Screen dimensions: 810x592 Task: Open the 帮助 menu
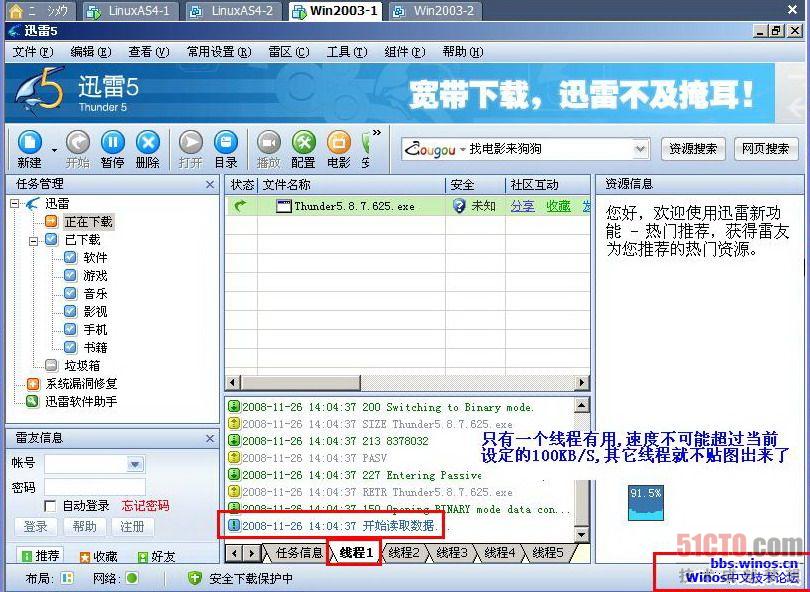[463, 52]
